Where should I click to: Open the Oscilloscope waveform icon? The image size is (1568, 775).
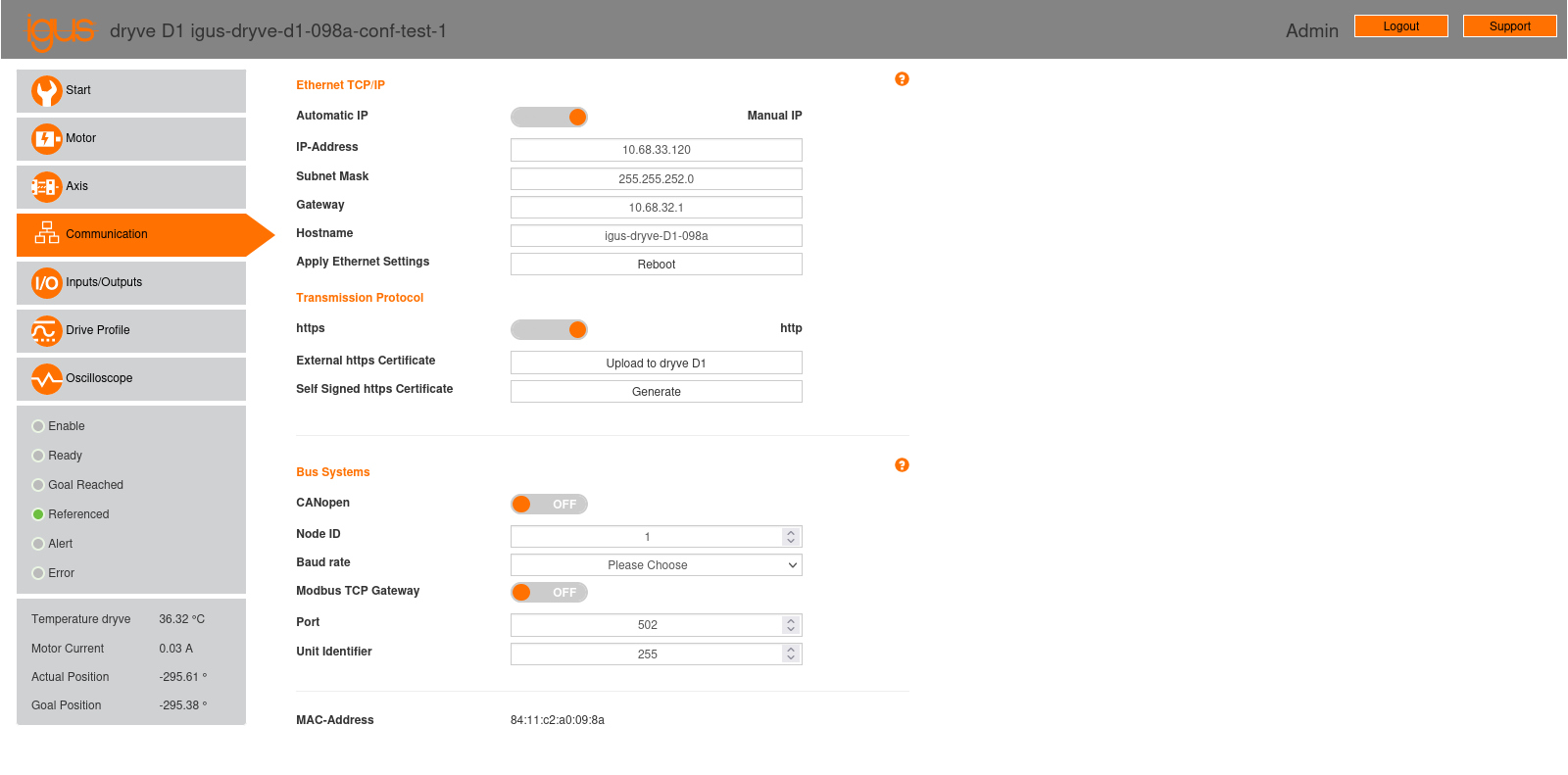click(x=46, y=379)
